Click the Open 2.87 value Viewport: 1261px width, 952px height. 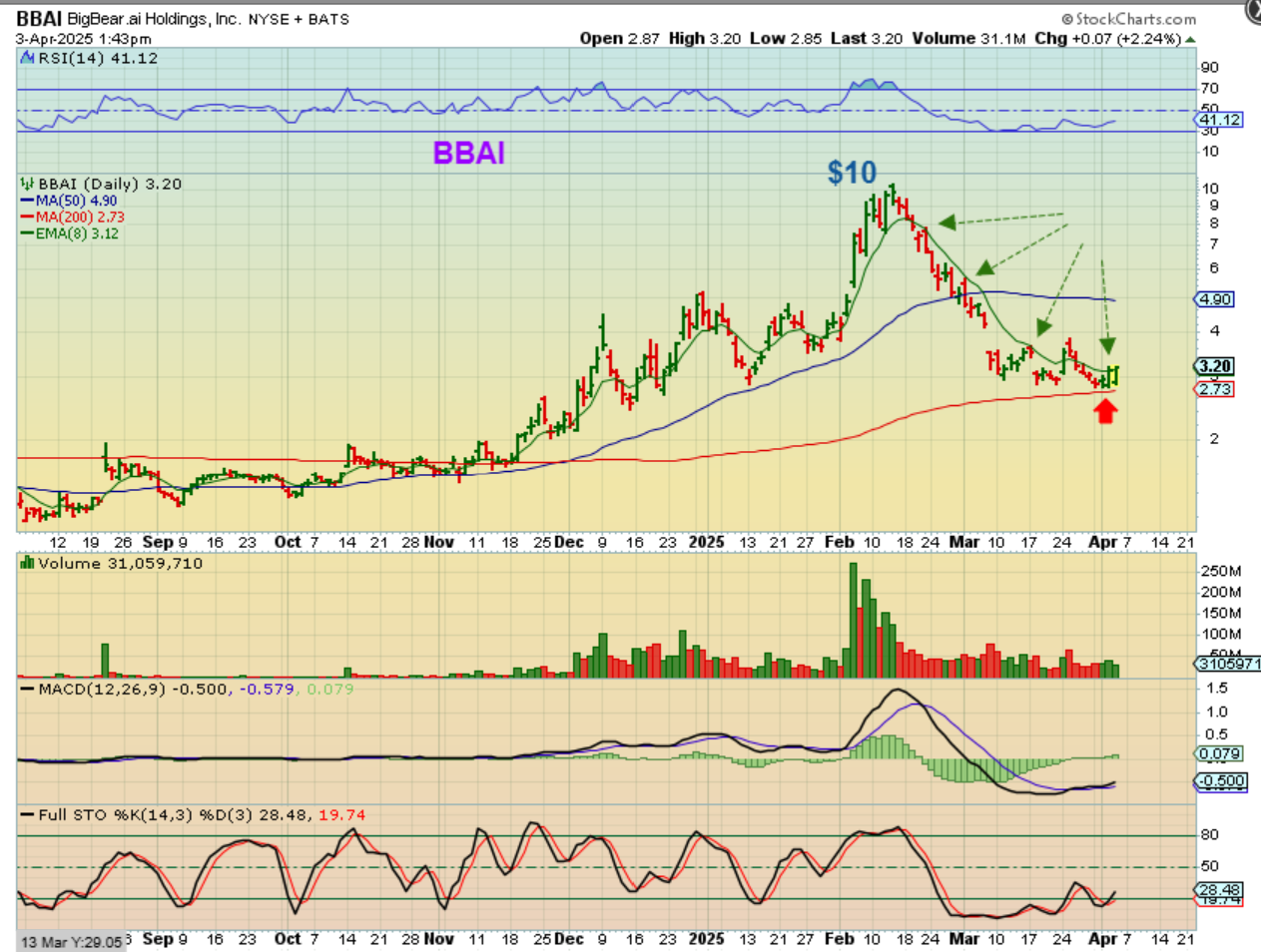[620, 38]
